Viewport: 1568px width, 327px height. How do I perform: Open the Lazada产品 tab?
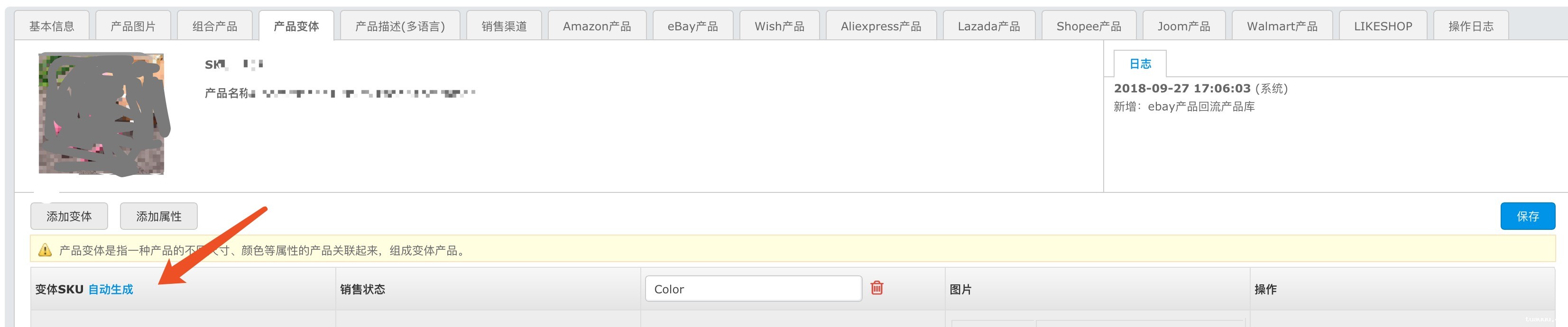pos(988,26)
